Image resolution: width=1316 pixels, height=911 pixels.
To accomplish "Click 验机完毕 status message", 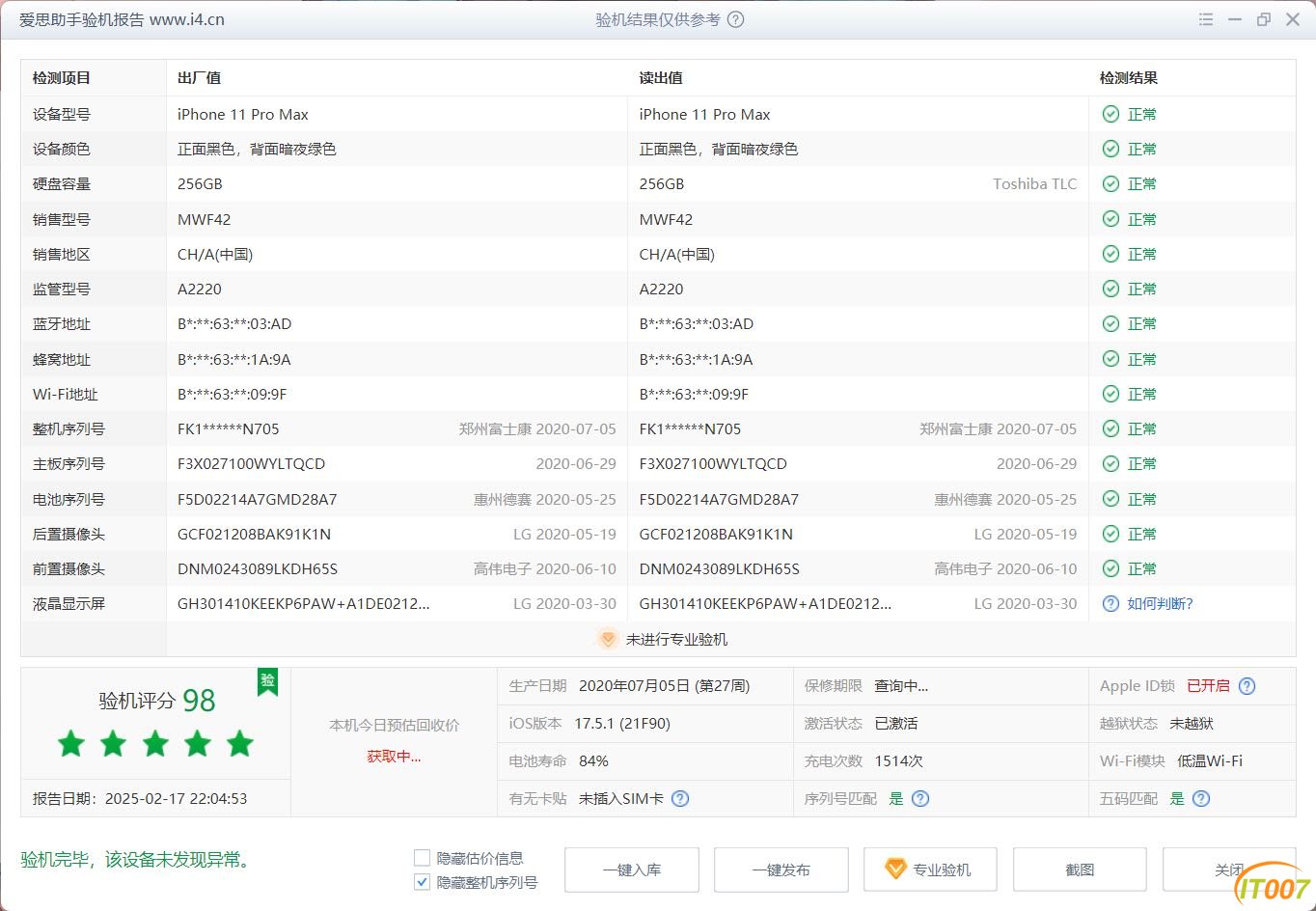I will tap(136, 859).
